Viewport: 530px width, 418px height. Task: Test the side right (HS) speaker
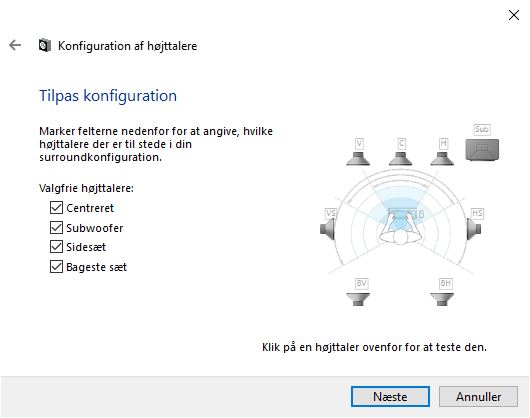click(x=474, y=229)
